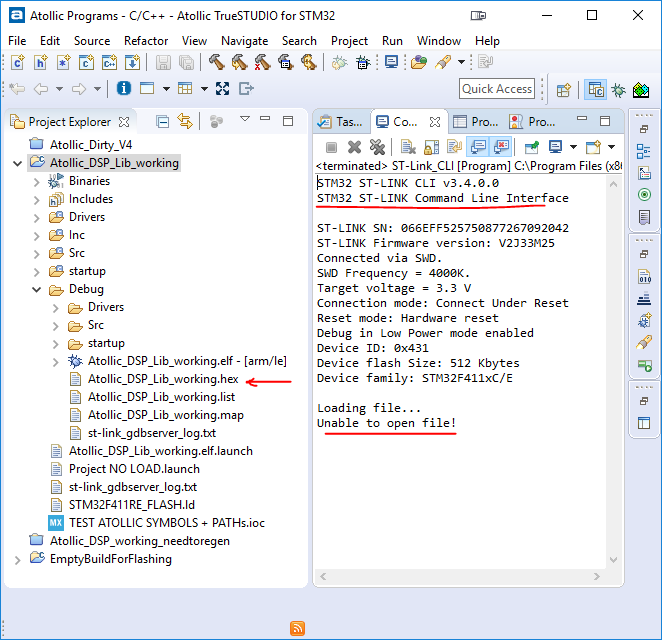The width and height of the screenshot is (662, 640).
Task: Minimize the Project Explorer panel
Action: [265, 119]
